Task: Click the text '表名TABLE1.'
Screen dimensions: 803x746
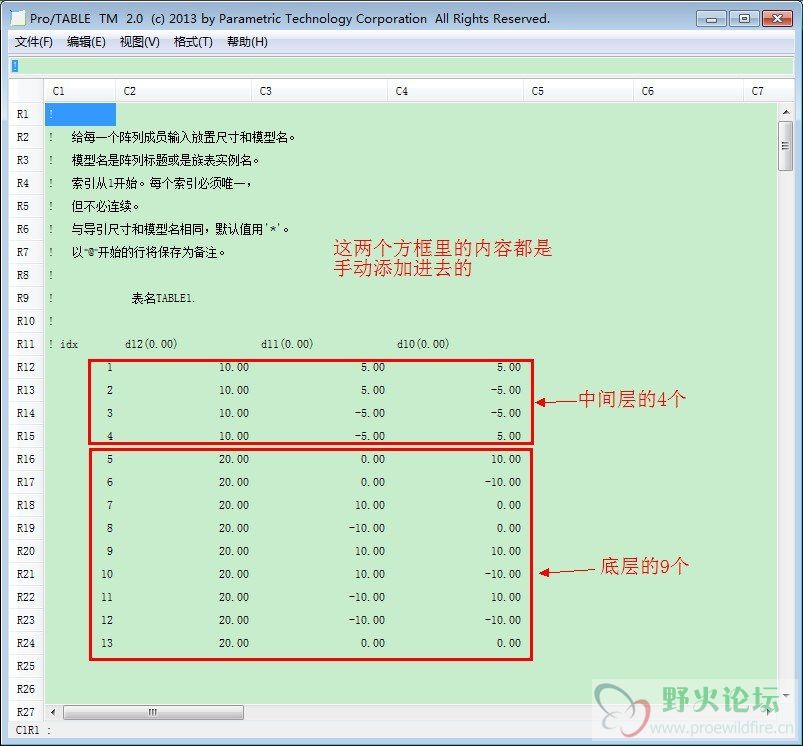Action: point(163,298)
